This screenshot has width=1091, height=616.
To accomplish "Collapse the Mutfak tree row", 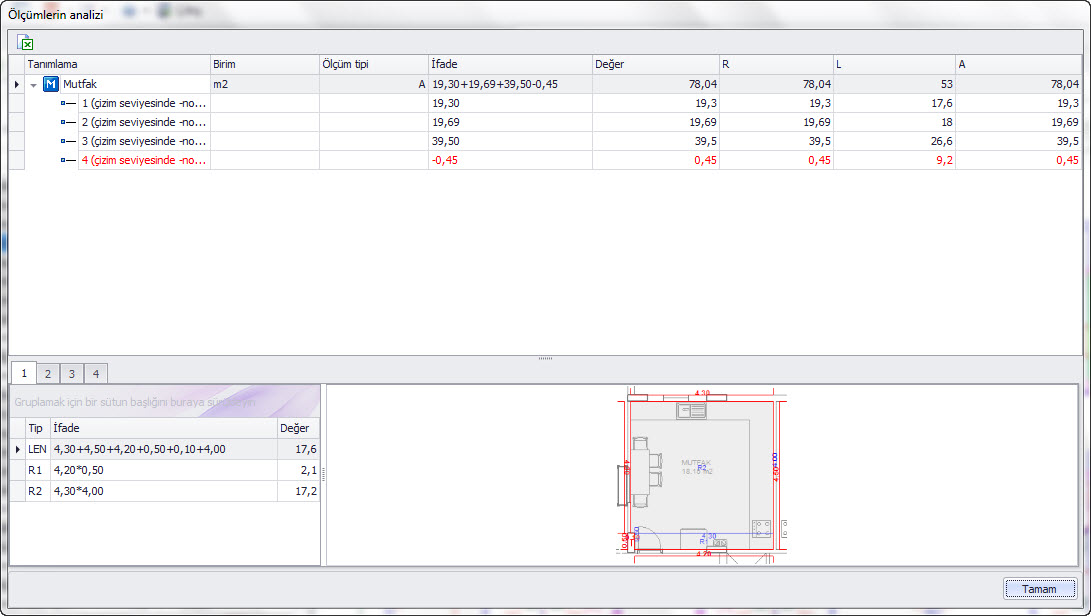I will click(x=34, y=85).
